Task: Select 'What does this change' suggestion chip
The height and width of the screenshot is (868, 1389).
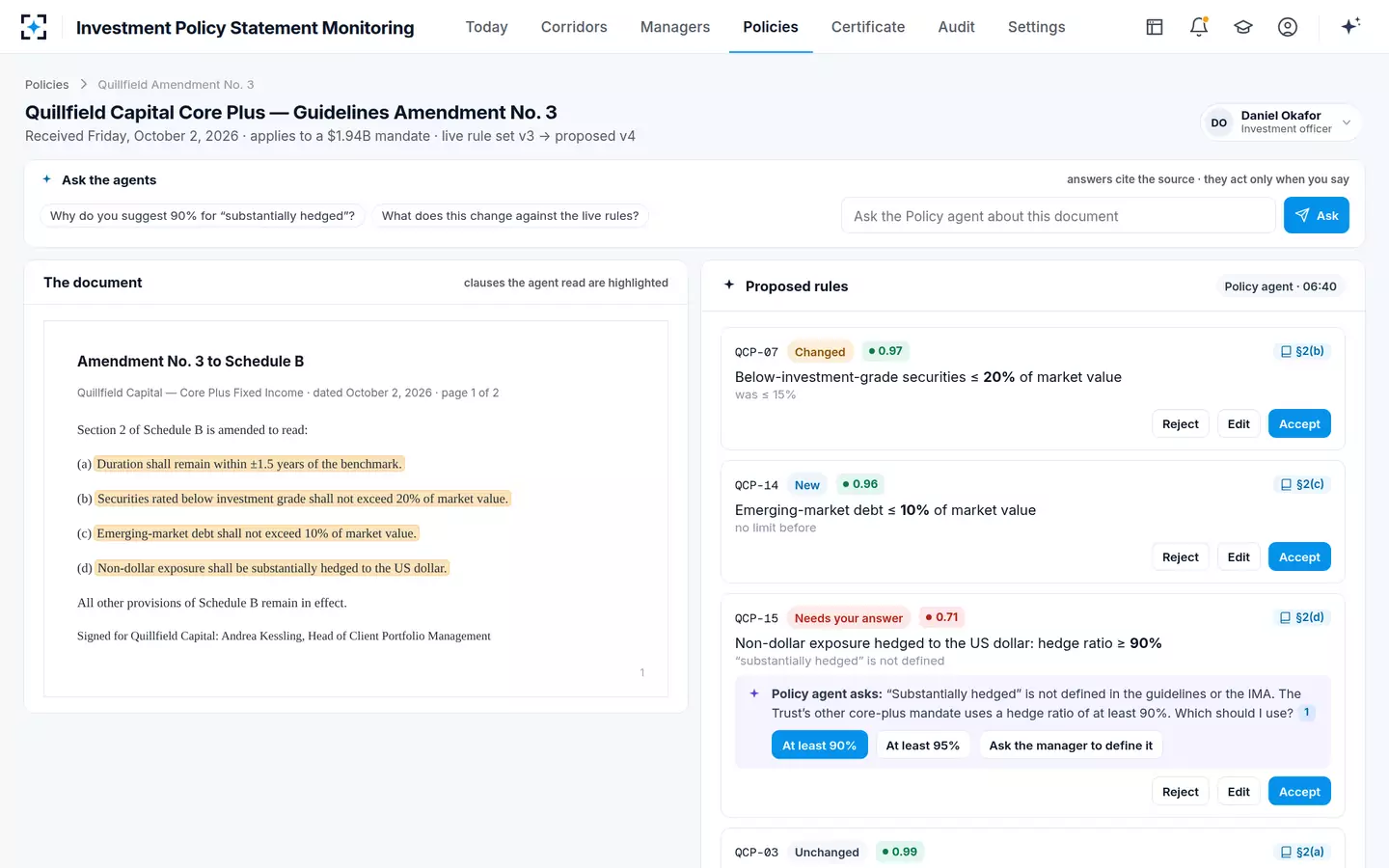Action: pyautogui.click(x=510, y=216)
